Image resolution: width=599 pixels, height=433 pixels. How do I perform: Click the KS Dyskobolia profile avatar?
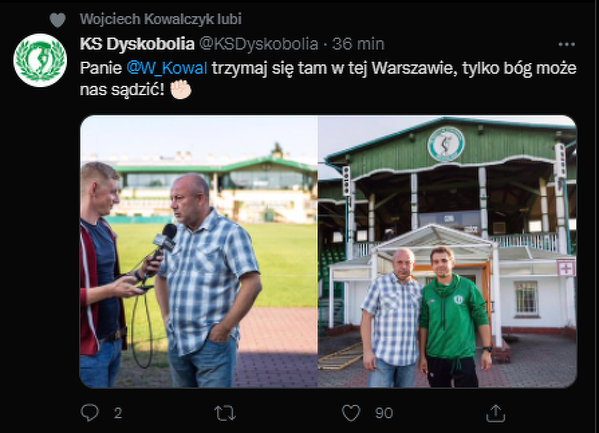point(40,60)
